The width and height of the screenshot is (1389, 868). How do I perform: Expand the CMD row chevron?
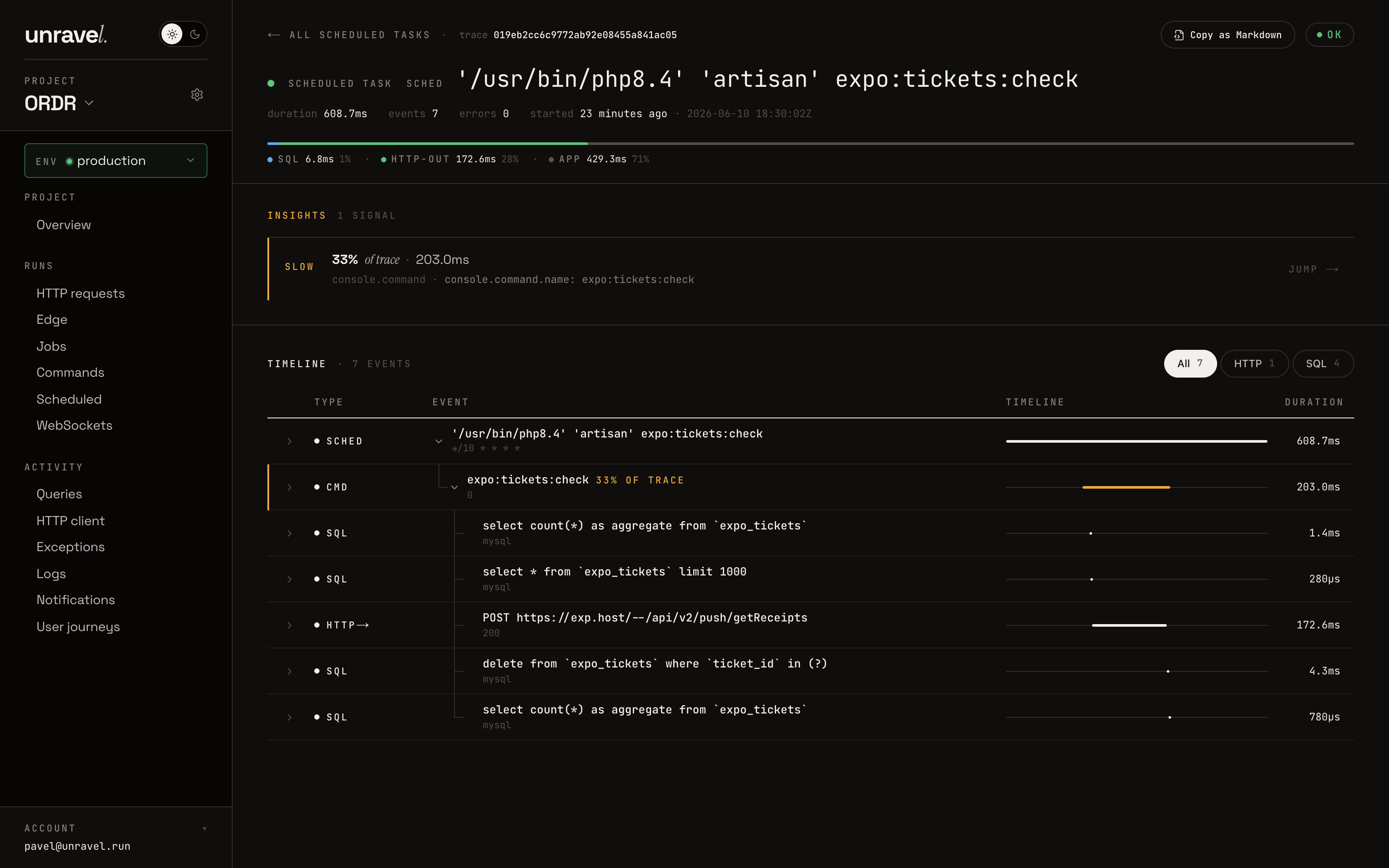(289, 487)
